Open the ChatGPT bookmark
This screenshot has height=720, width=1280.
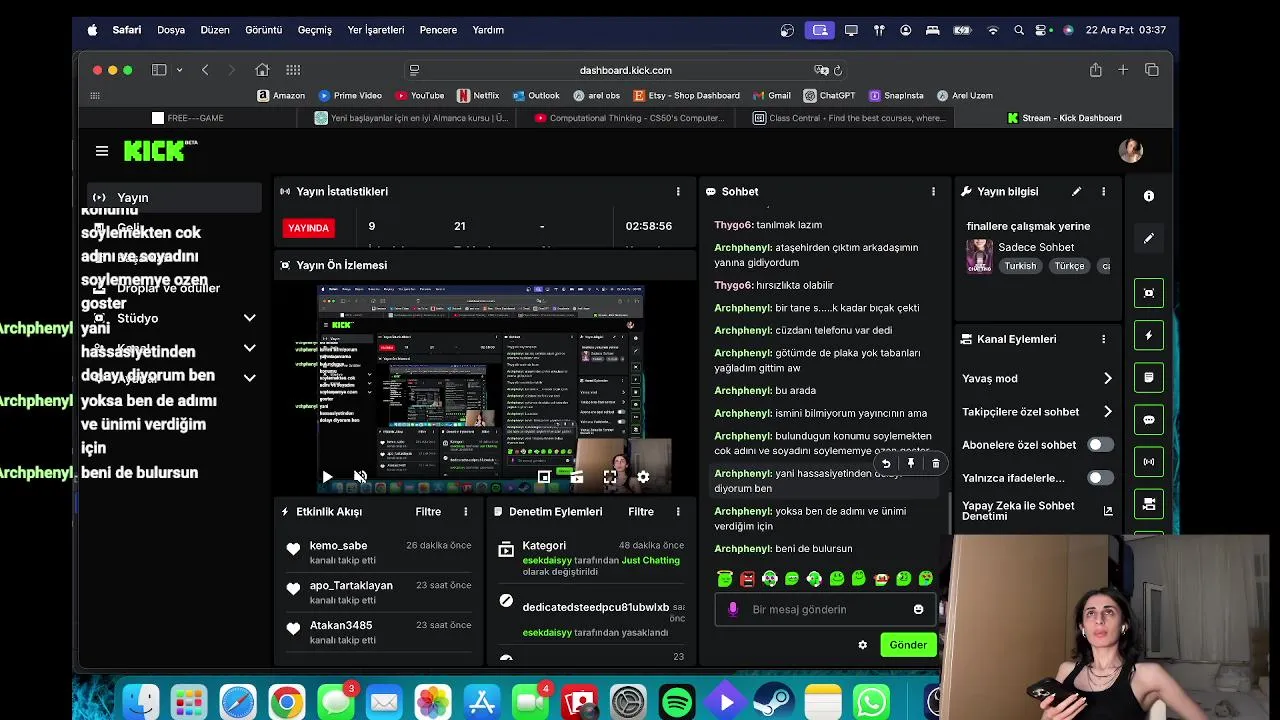click(x=830, y=96)
